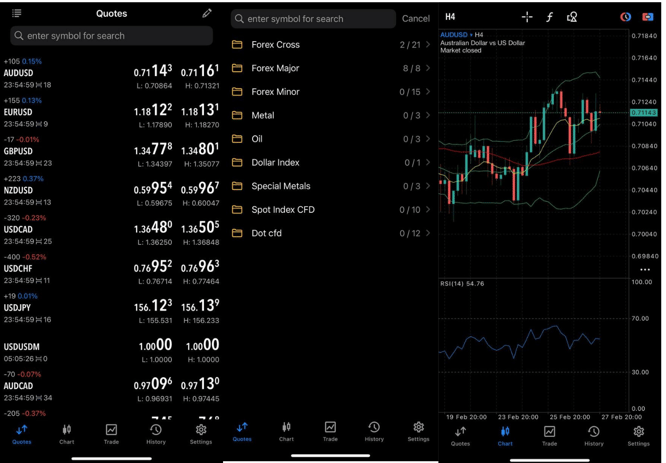Expand Dot cfd using its chevron arrow

(x=428, y=233)
